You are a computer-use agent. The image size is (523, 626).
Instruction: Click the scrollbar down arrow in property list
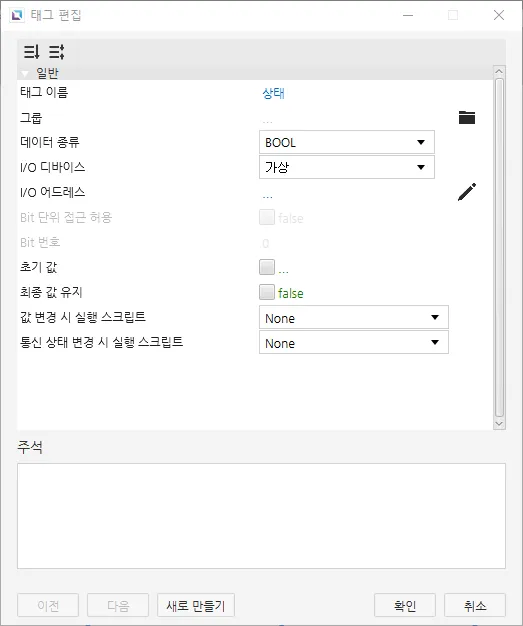[x=499, y=424]
